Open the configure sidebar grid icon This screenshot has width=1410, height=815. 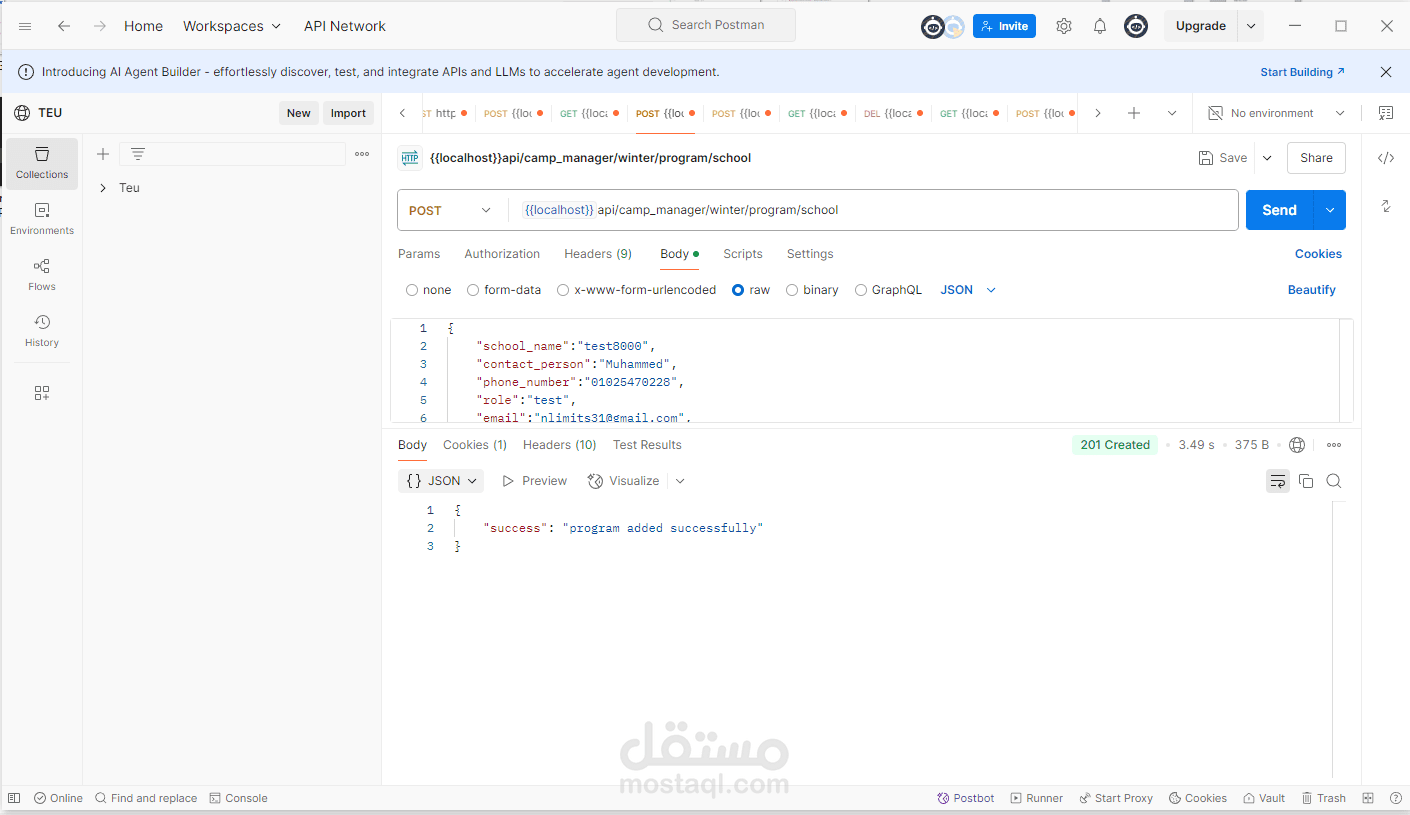click(42, 393)
